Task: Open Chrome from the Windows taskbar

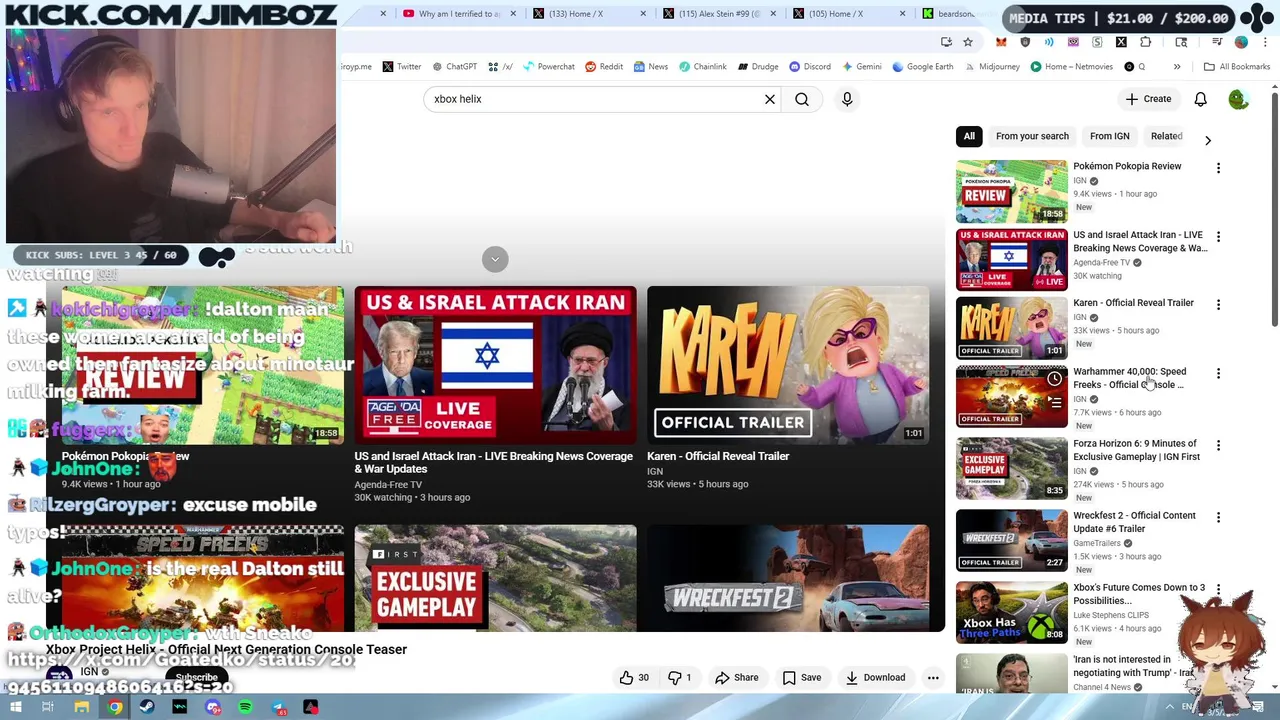Action: (115, 707)
